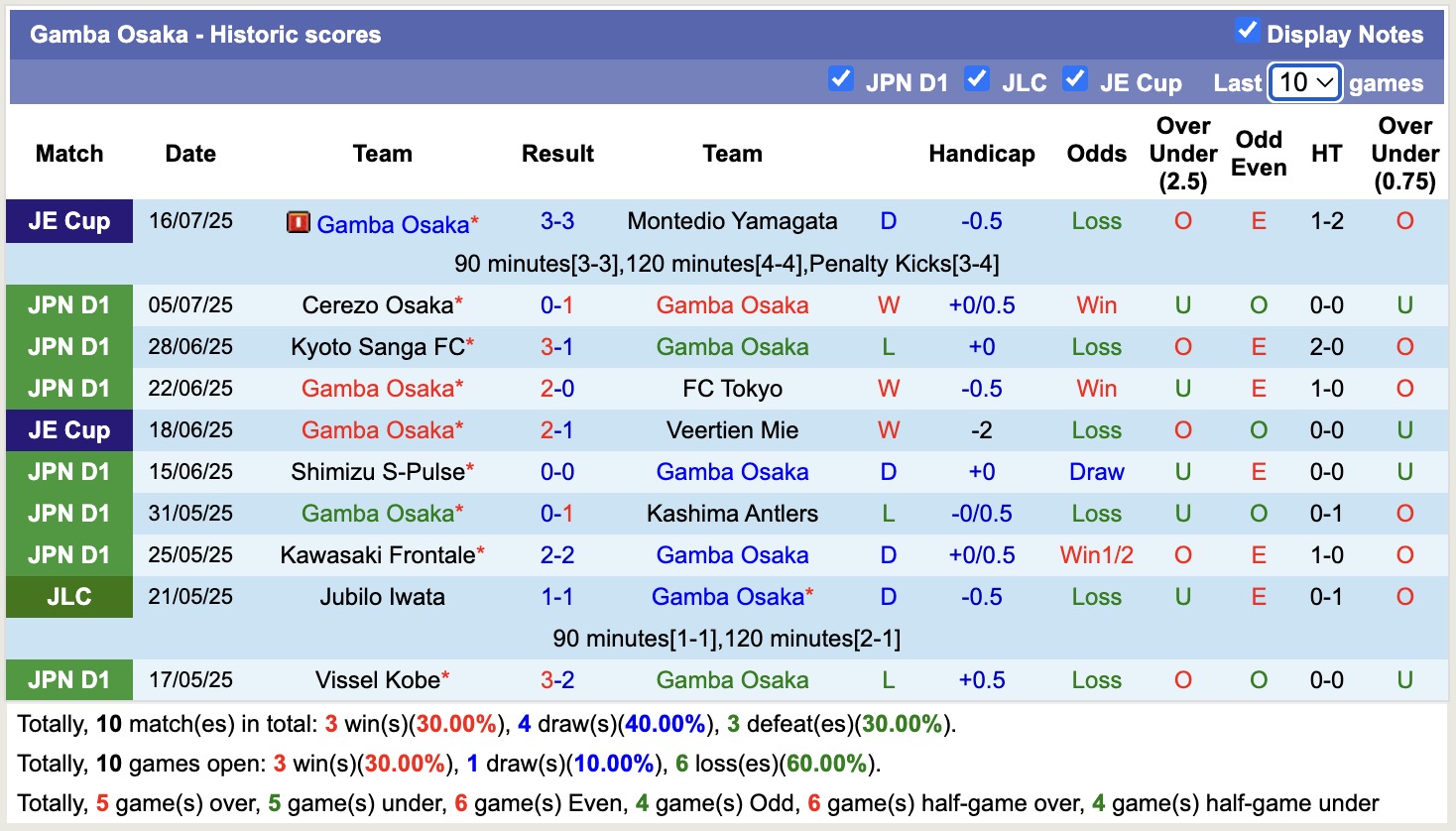Open the Last 10 games dropdown
Viewport: 1456px width, 831px height.
point(1305,82)
